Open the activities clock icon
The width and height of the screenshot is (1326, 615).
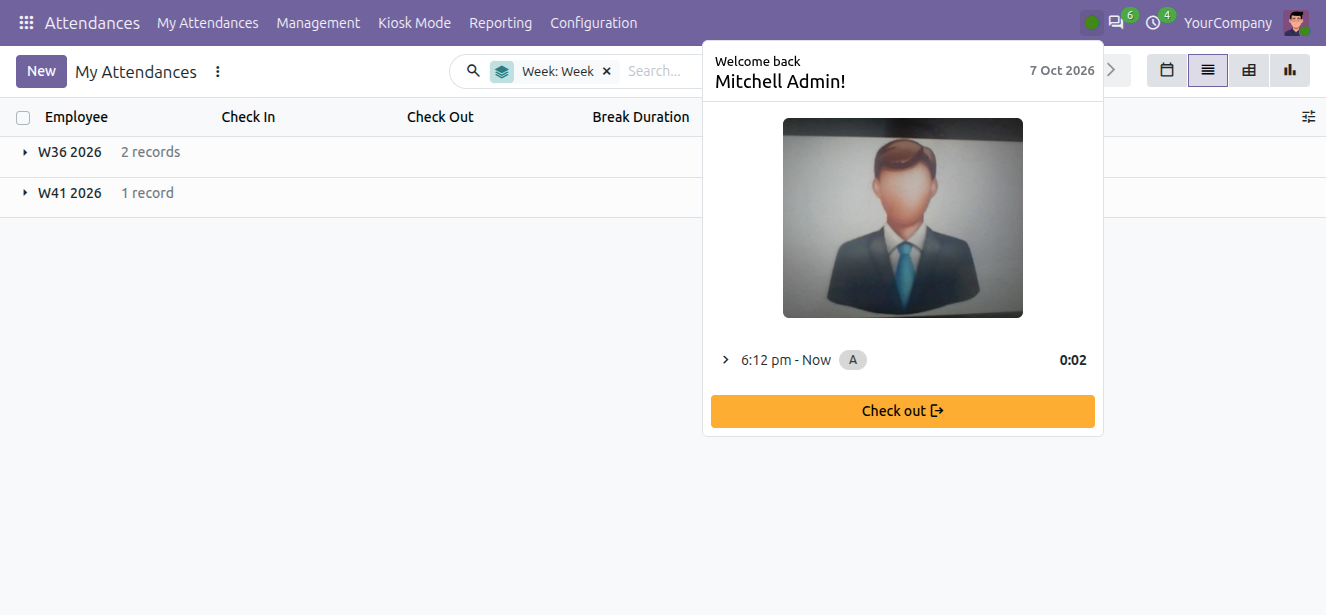coord(1153,22)
